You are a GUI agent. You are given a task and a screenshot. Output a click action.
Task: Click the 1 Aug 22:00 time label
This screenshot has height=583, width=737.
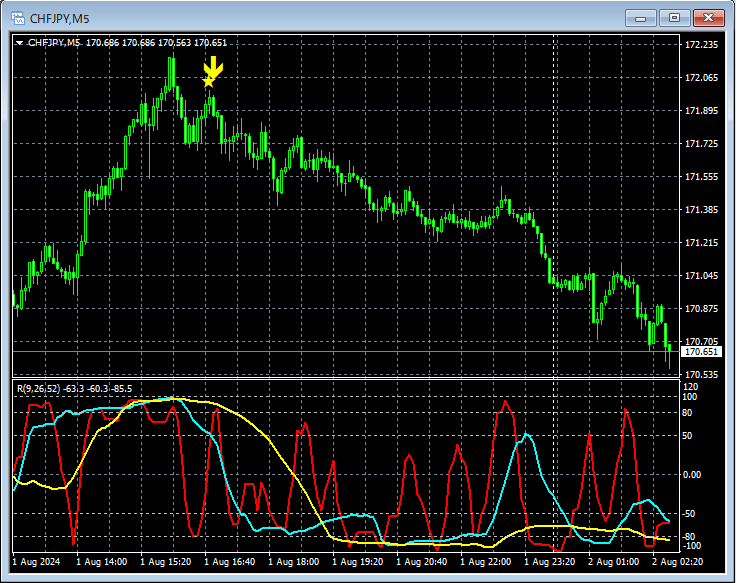[485, 562]
